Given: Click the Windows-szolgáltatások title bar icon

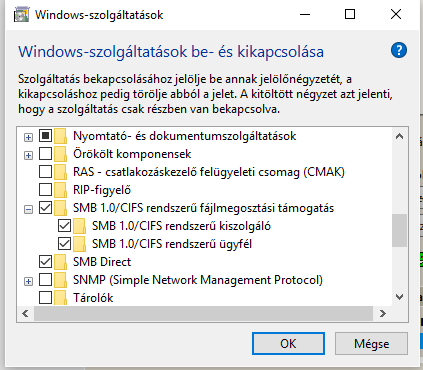Looking at the screenshot, I should coord(22,15).
